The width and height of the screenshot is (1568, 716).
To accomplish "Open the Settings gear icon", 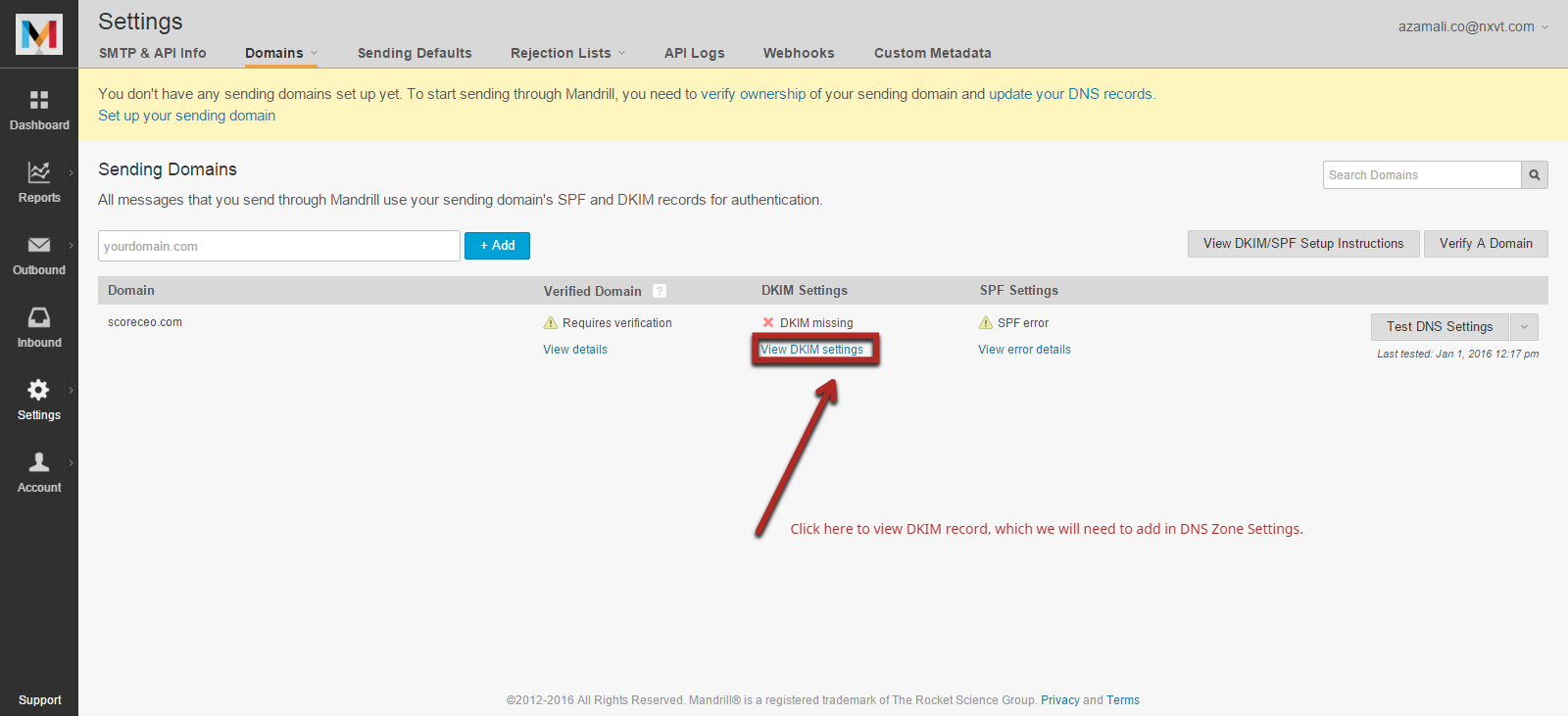I will 39,390.
